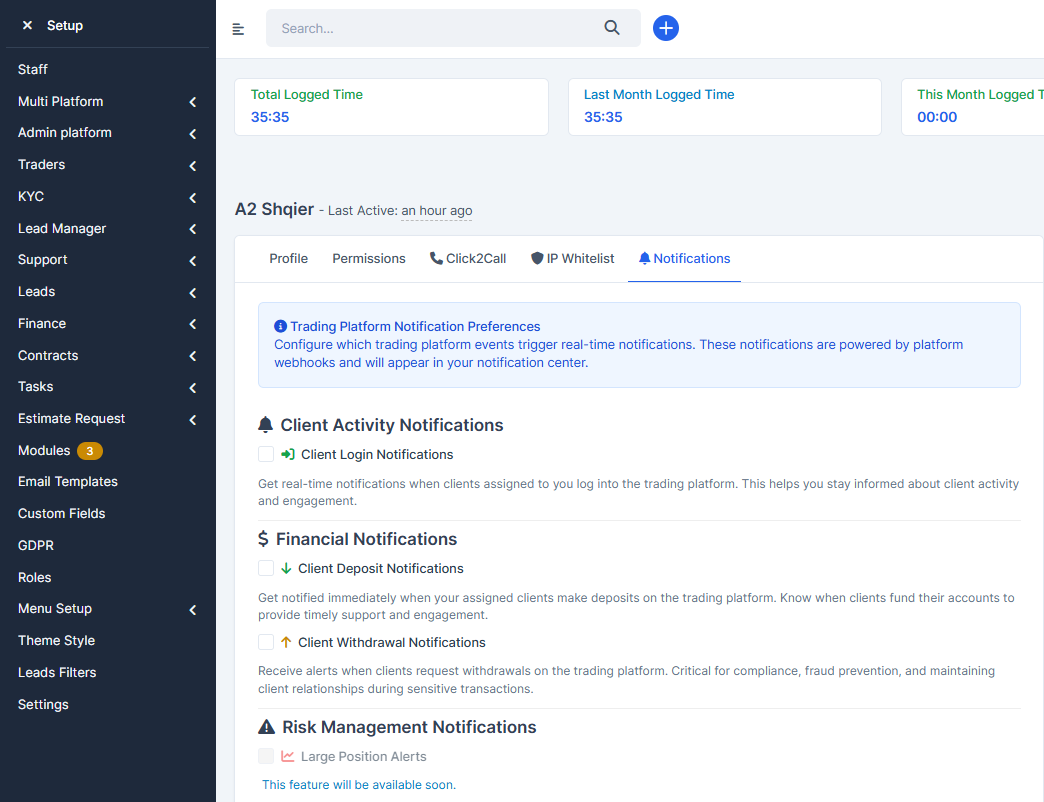Click the phone icon on Click2Call tab
The height and width of the screenshot is (802, 1044).
click(436, 258)
